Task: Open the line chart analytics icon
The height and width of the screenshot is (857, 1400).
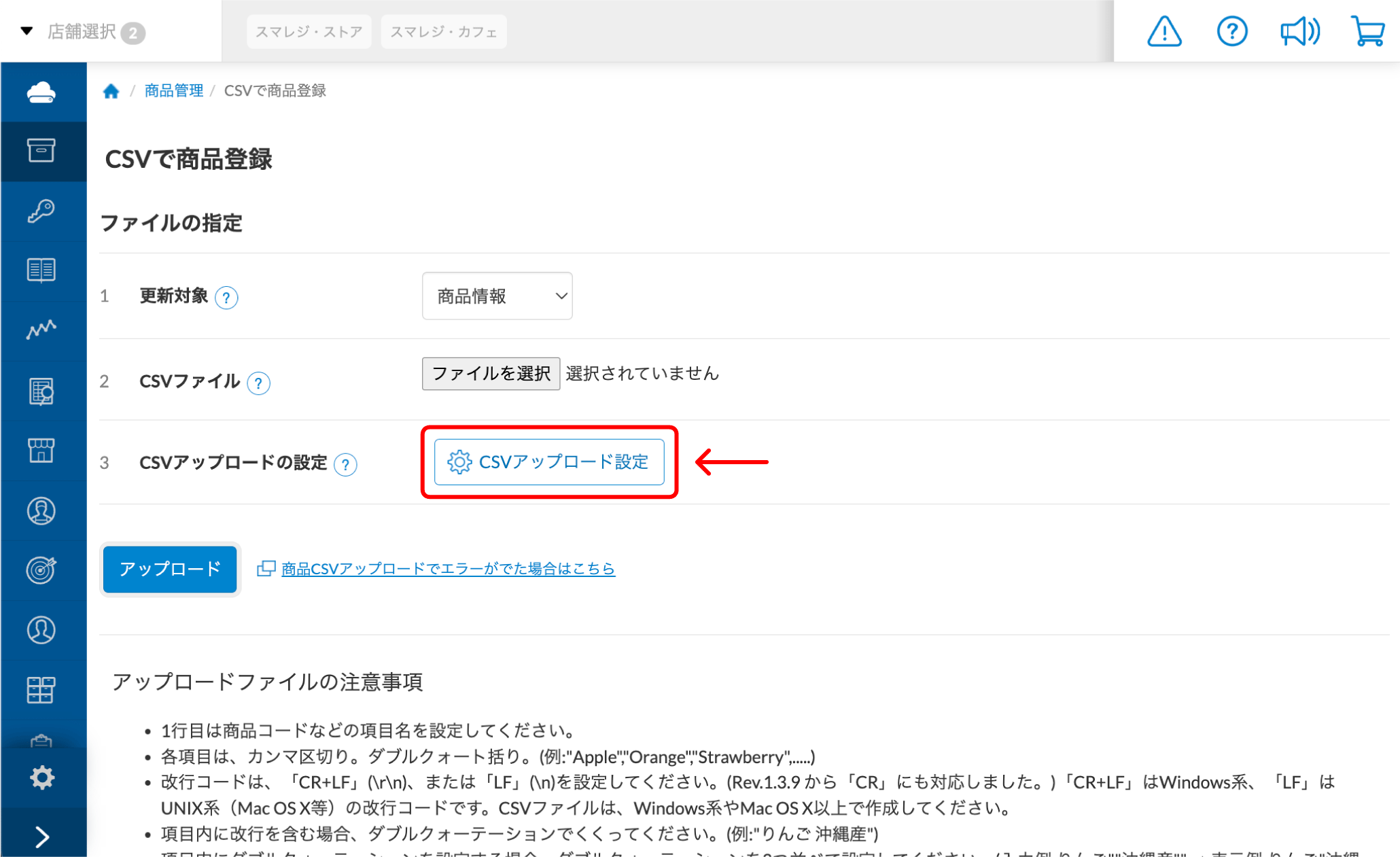Action: point(41,330)
